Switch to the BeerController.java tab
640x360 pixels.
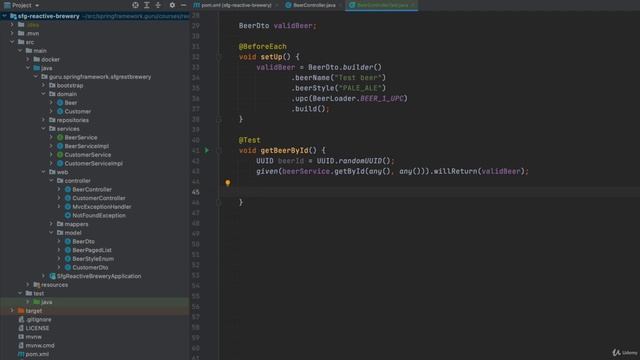click(x=311, y=5)
